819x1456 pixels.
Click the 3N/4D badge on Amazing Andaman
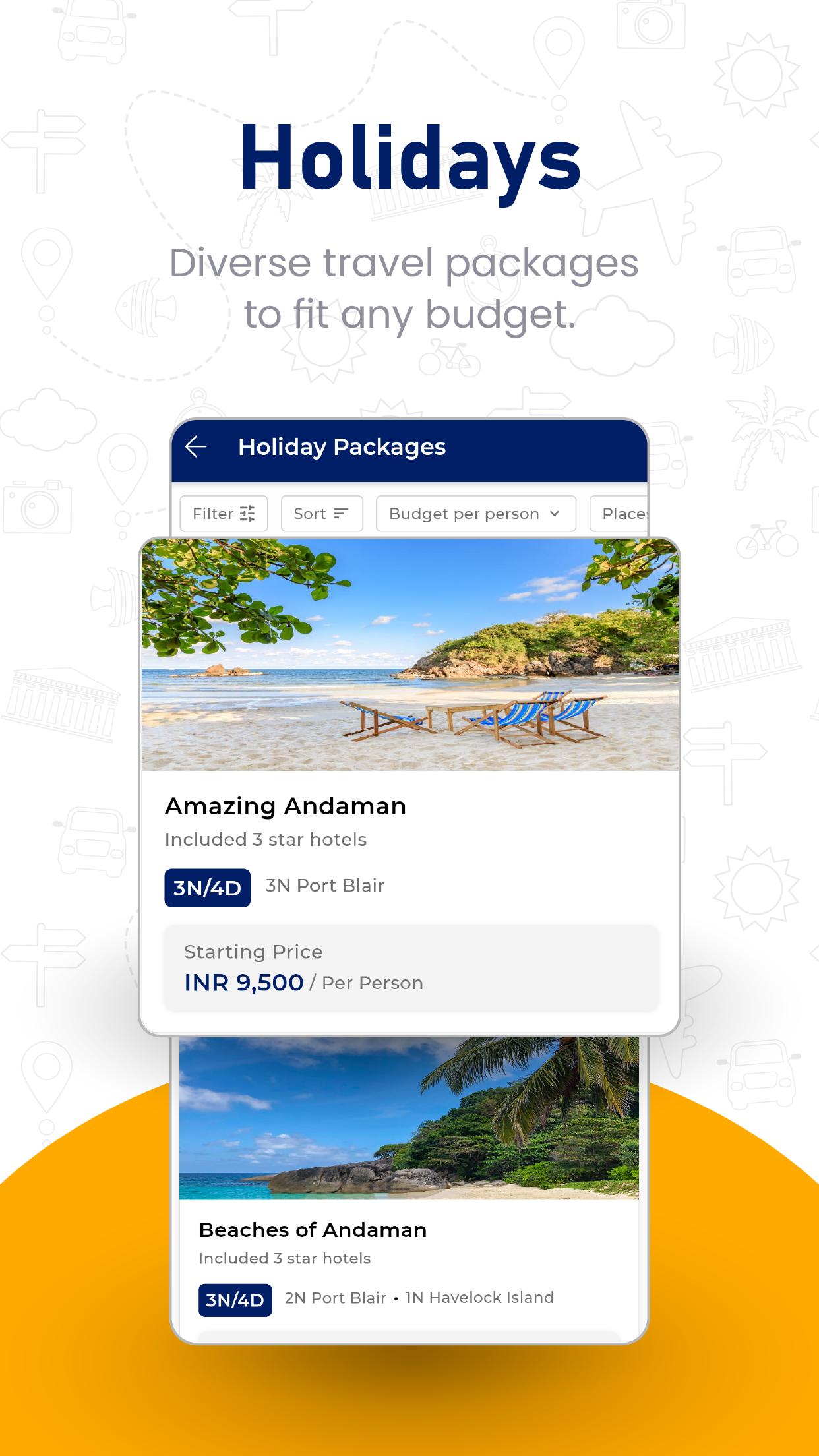(207, 888)
